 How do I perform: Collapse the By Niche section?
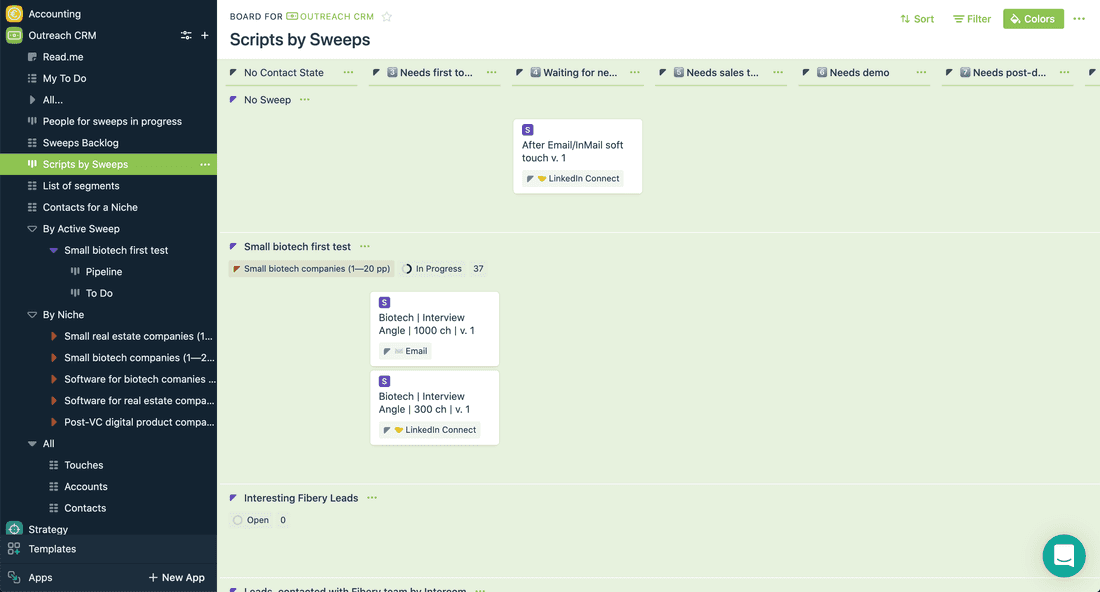[x=32, y=314]
